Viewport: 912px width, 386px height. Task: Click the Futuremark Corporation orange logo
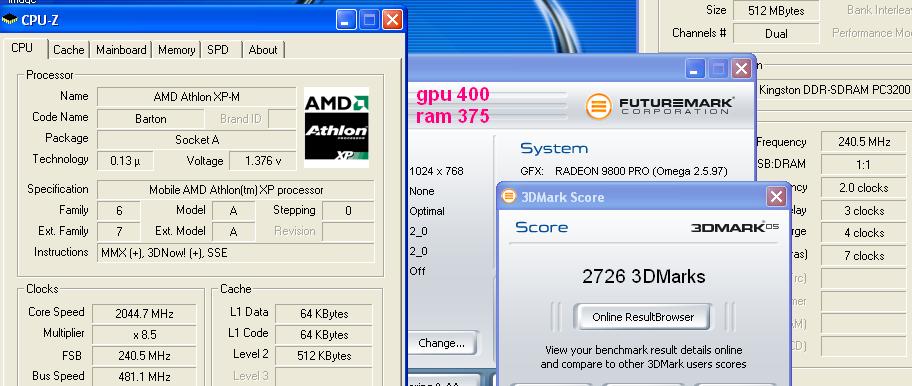pos(598,106)
